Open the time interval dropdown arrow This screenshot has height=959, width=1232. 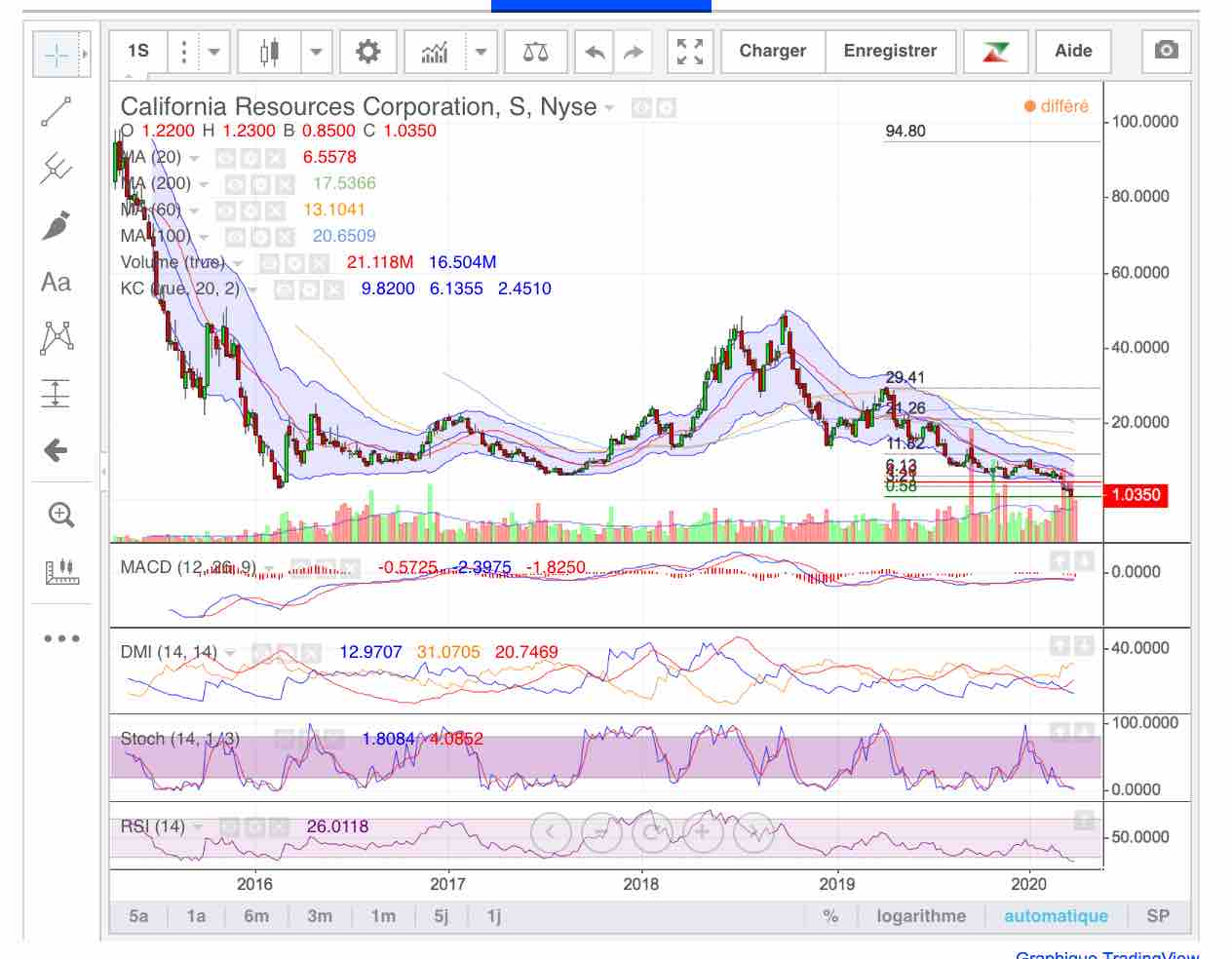[x=213, y=52]
